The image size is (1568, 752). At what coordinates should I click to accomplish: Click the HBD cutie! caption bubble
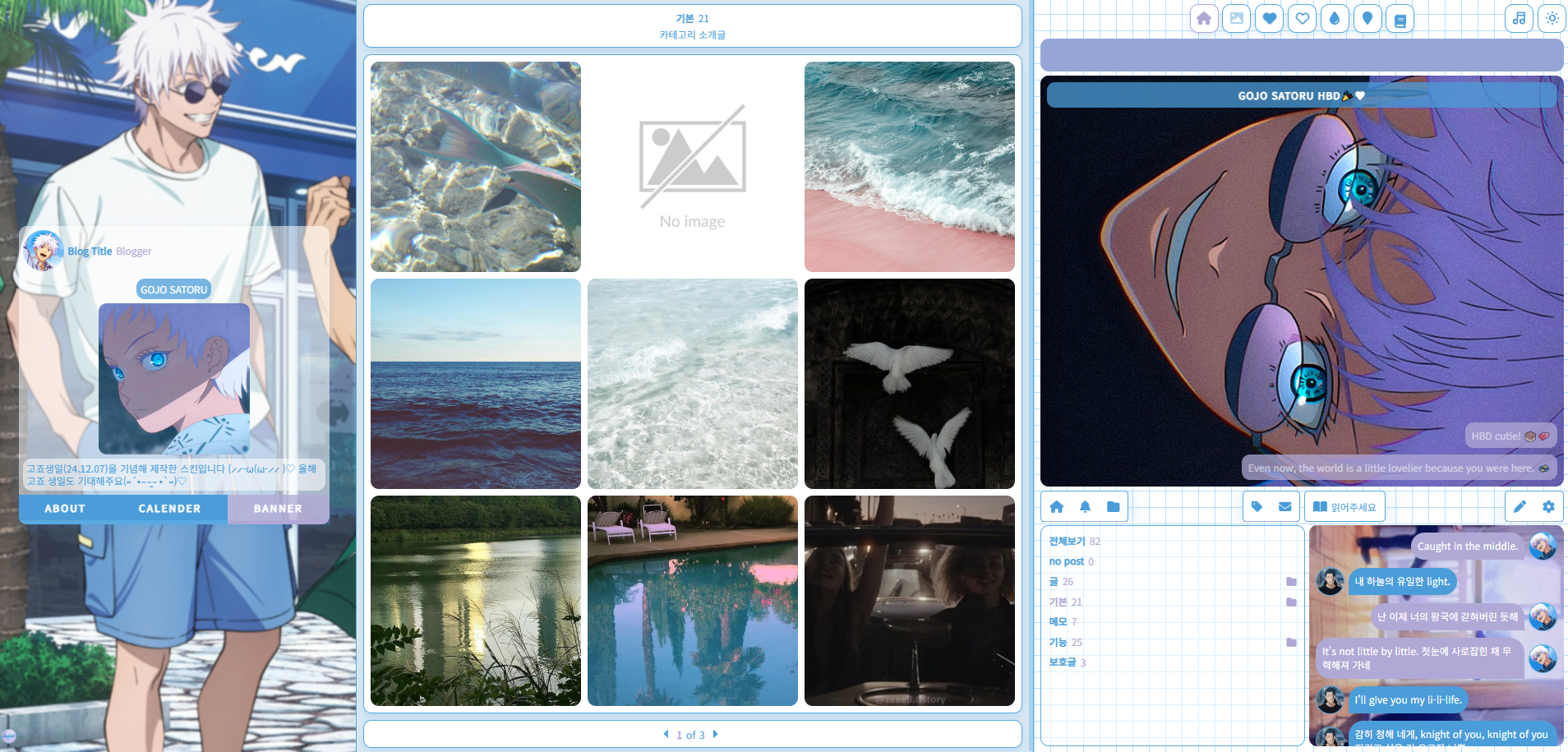coord(1510,436)
